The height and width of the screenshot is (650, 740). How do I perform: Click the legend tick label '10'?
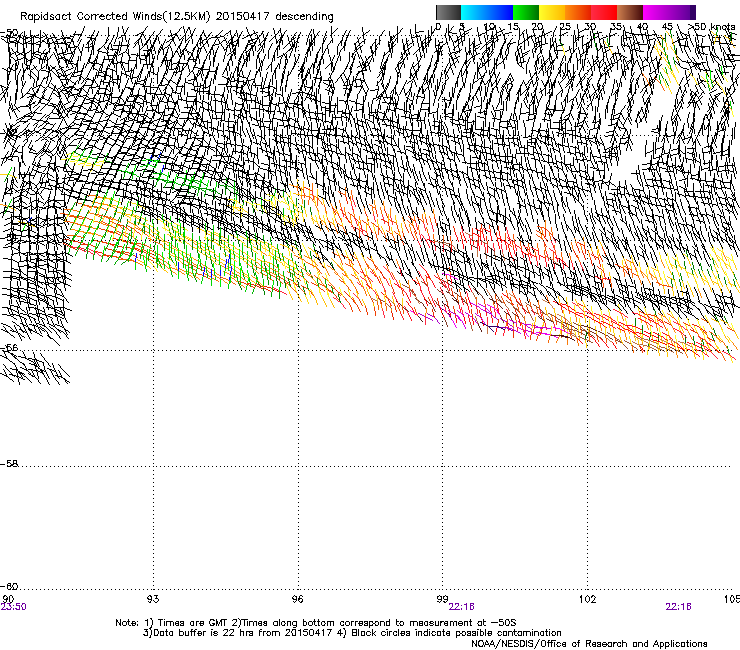[489, 27]
